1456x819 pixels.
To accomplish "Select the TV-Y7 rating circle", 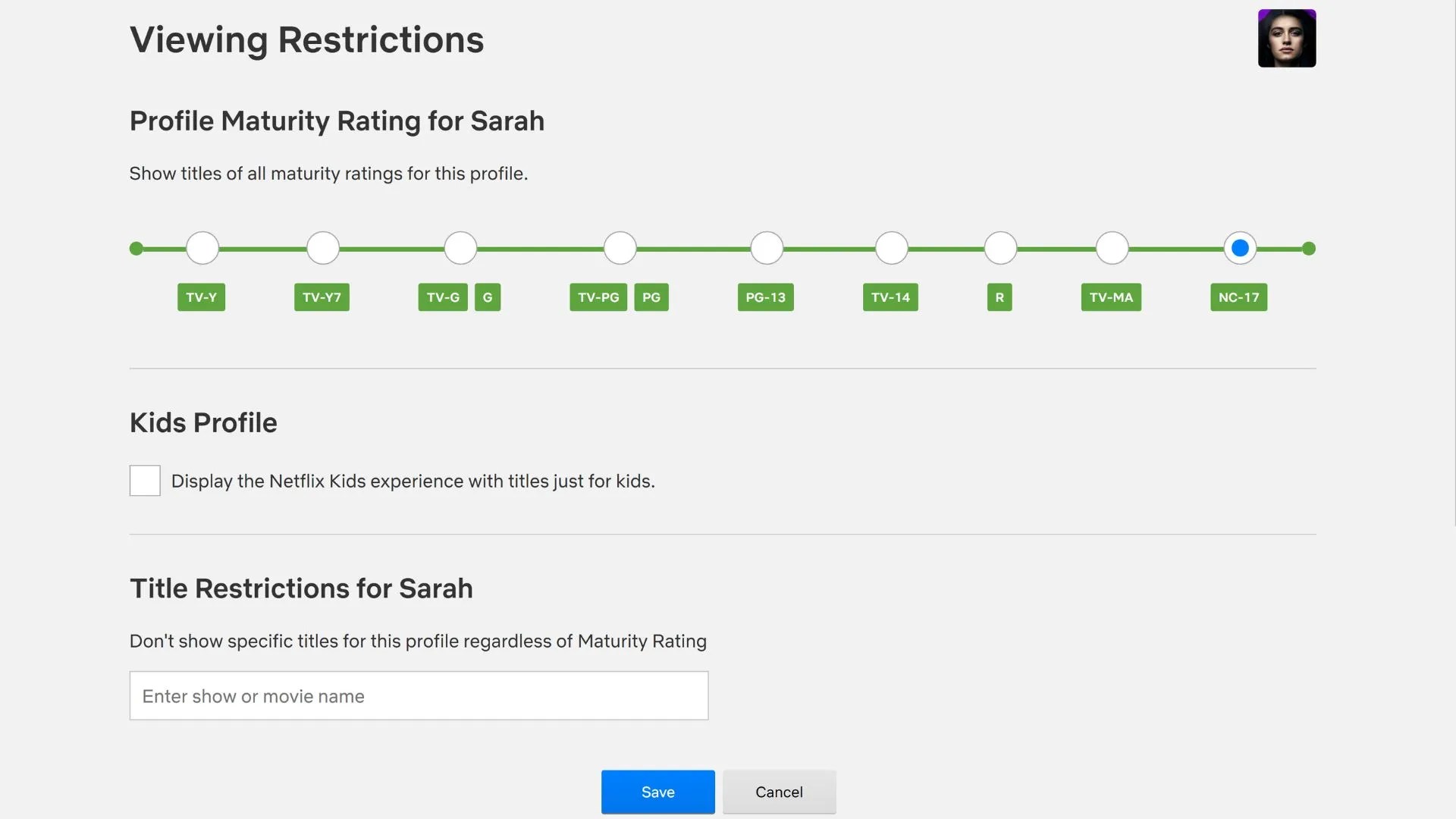I will 322,247.
